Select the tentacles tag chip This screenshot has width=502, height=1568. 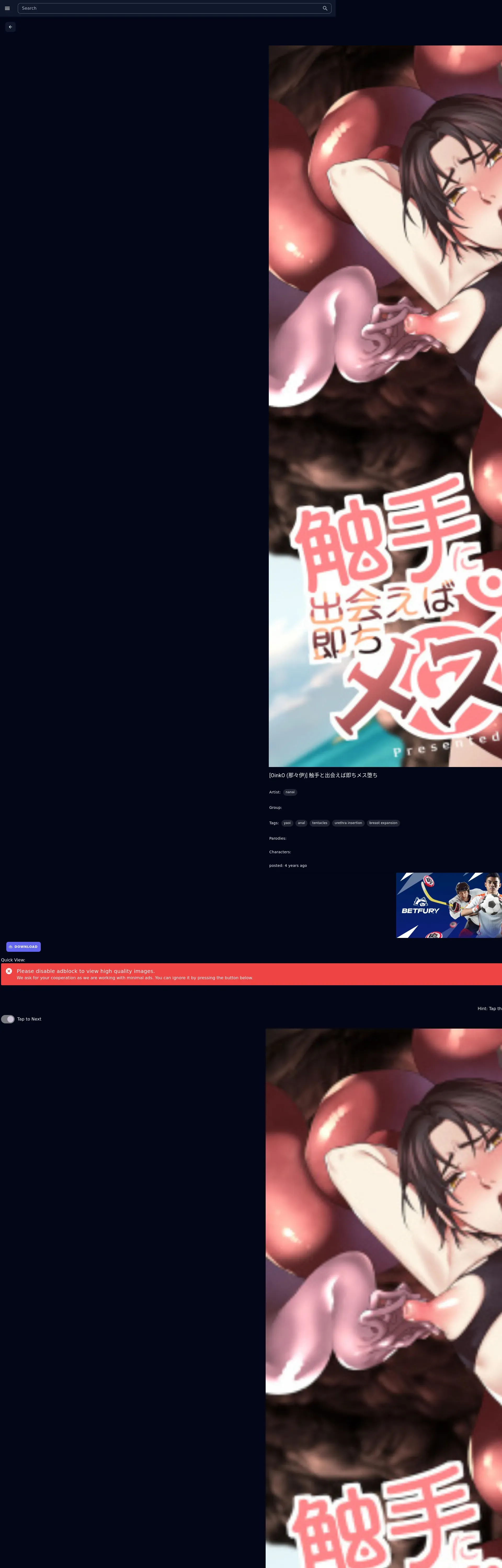coord(320,823)
